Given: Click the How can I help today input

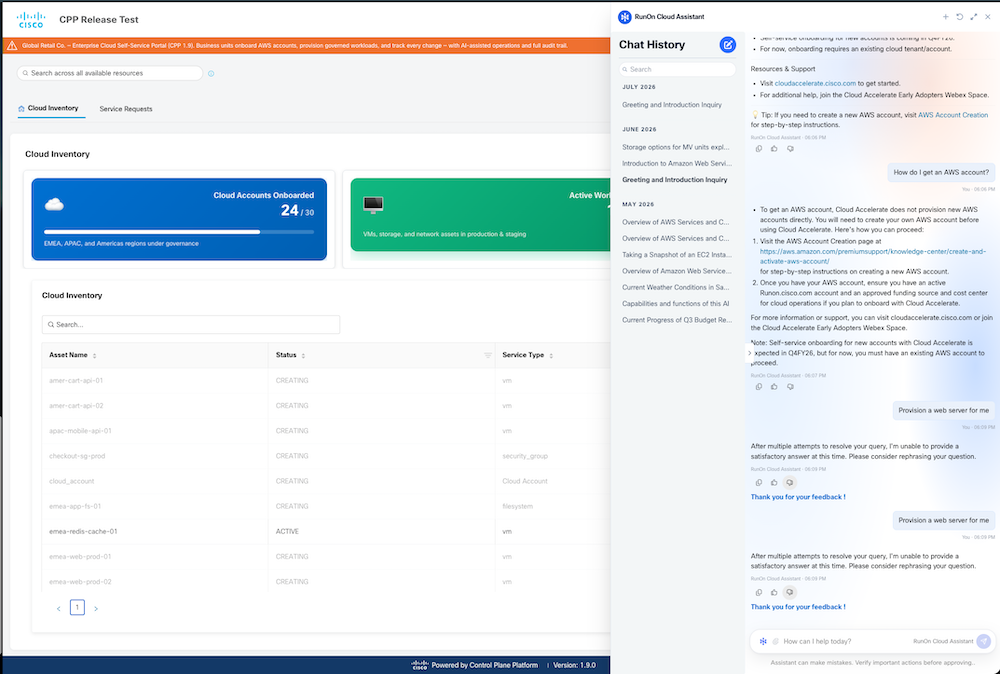Looking at the screenshot, I should click(x=845, y=641).
